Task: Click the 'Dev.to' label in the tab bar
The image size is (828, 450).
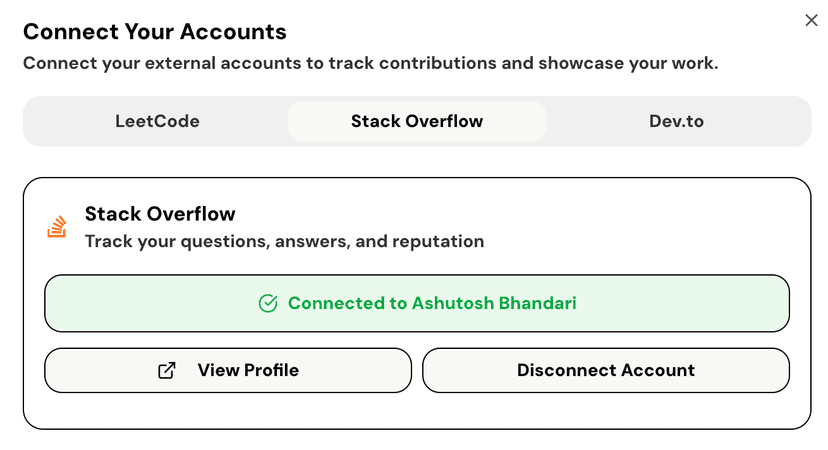Action: click(x=676, y=121)
